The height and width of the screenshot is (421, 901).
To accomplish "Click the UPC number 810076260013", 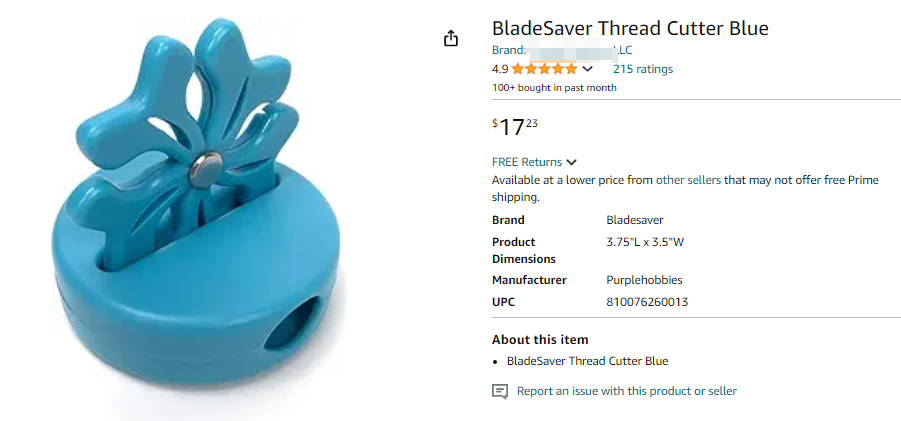I will (647, 302).
